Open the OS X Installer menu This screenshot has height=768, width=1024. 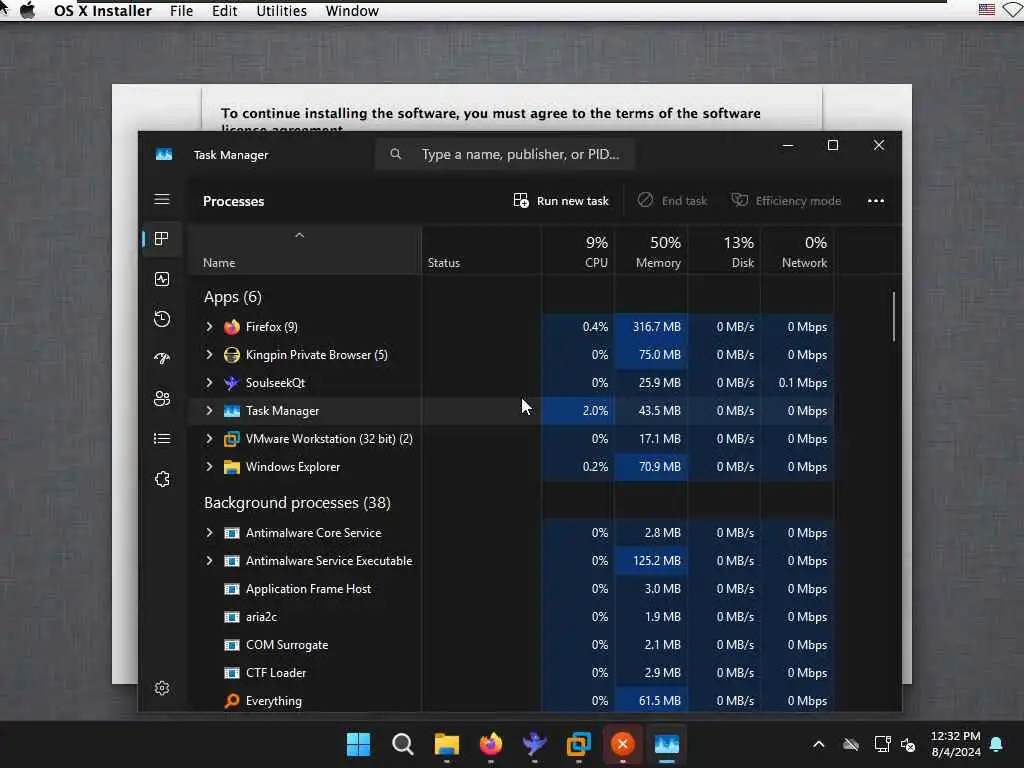[x=103, y=11]
